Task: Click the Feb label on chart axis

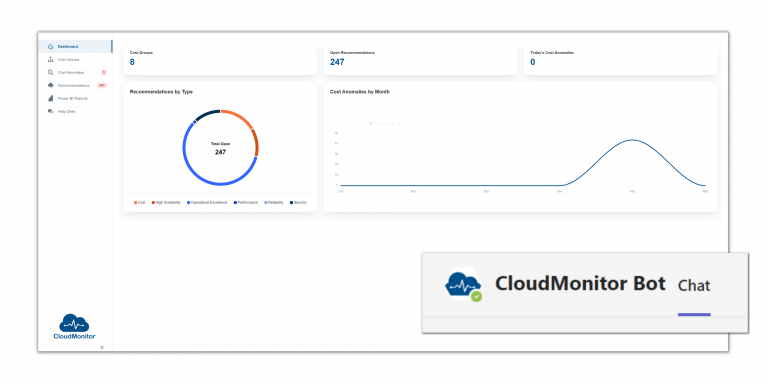Action: coord(632,192)
